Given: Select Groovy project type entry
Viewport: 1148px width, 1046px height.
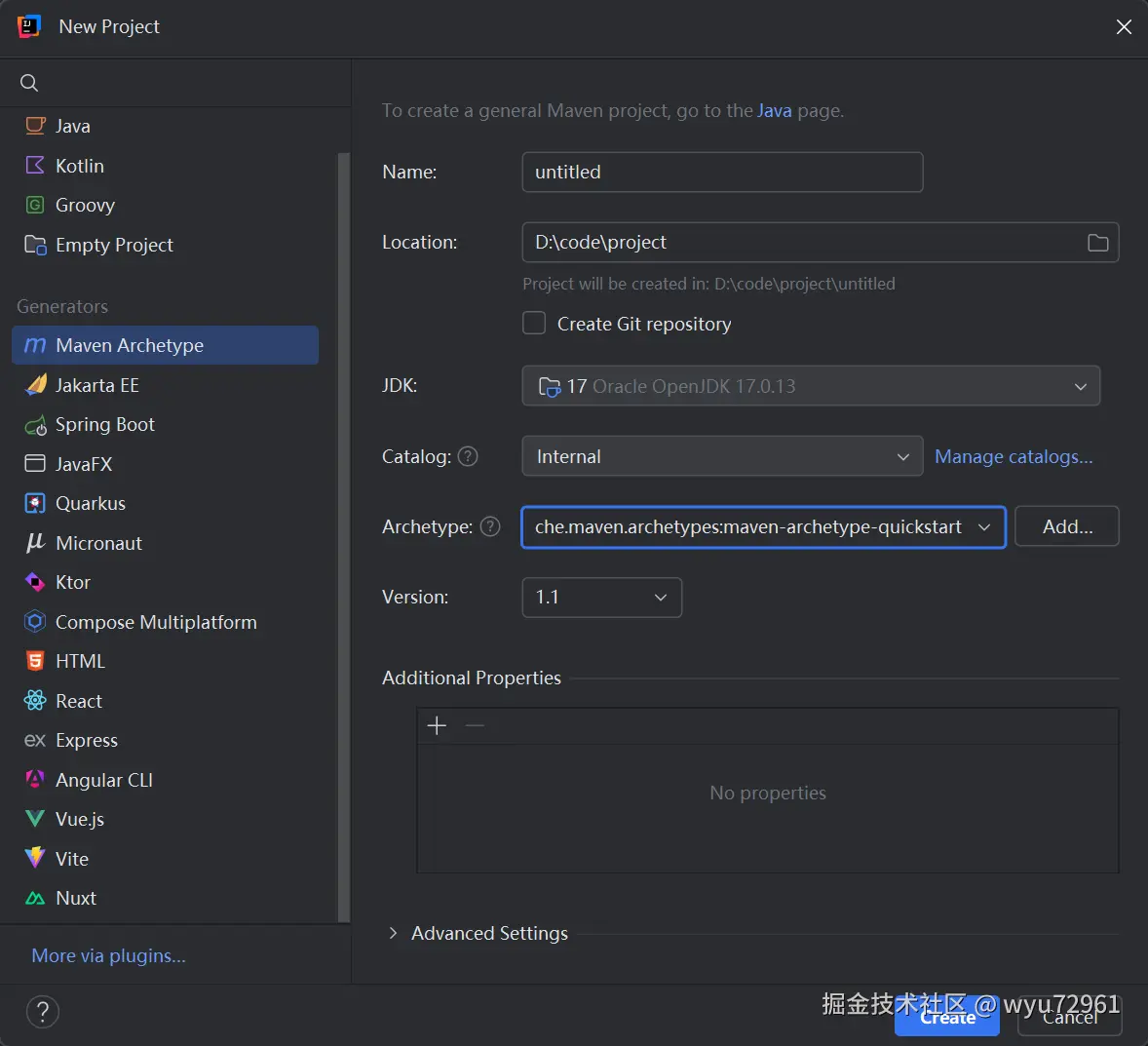Looking at the screenshot, I should coord(166,205).
